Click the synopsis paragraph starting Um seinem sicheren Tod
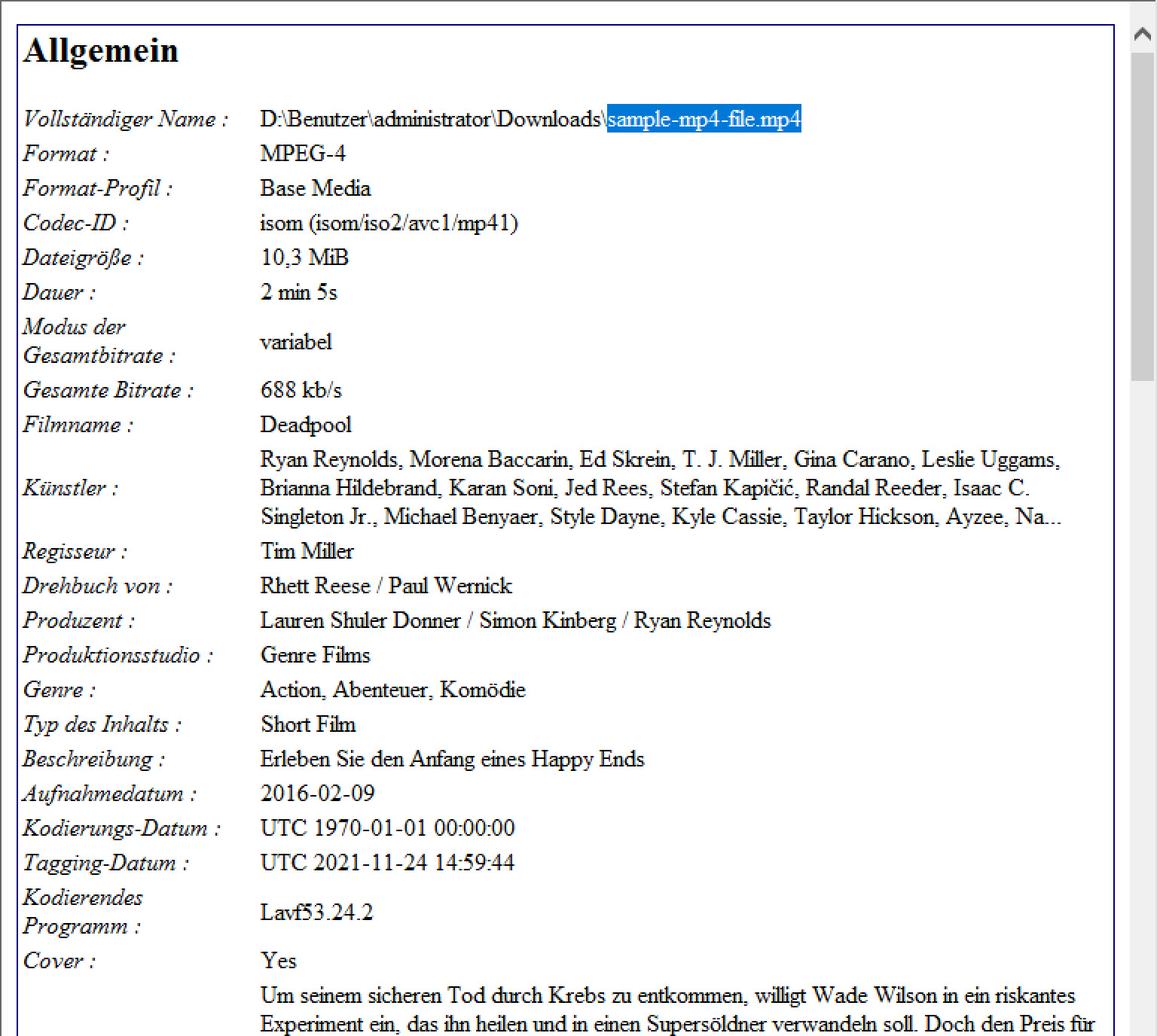Screen dimensions: 1157x1036 pos(677,1010)
